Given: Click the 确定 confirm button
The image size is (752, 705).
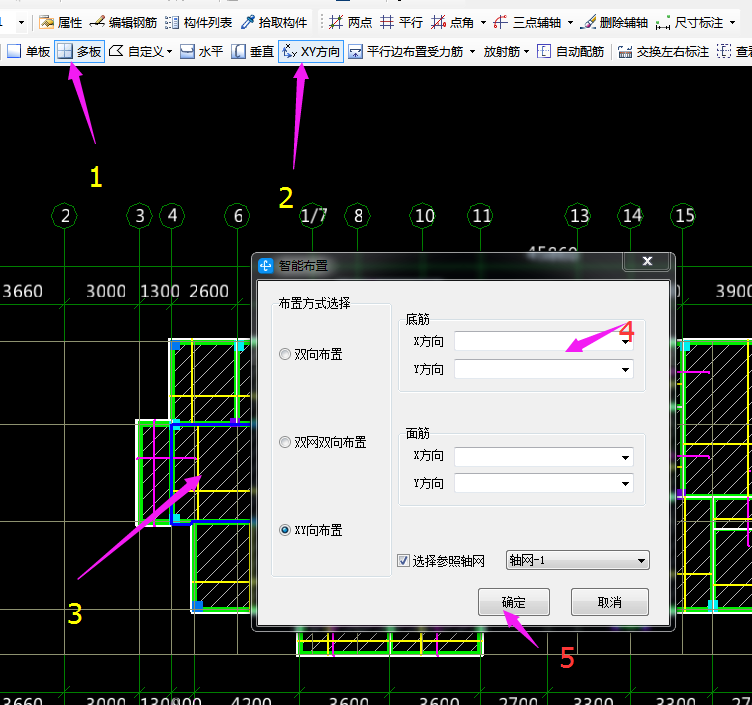Looking at the screenshot, I should [x=514, y=602].
